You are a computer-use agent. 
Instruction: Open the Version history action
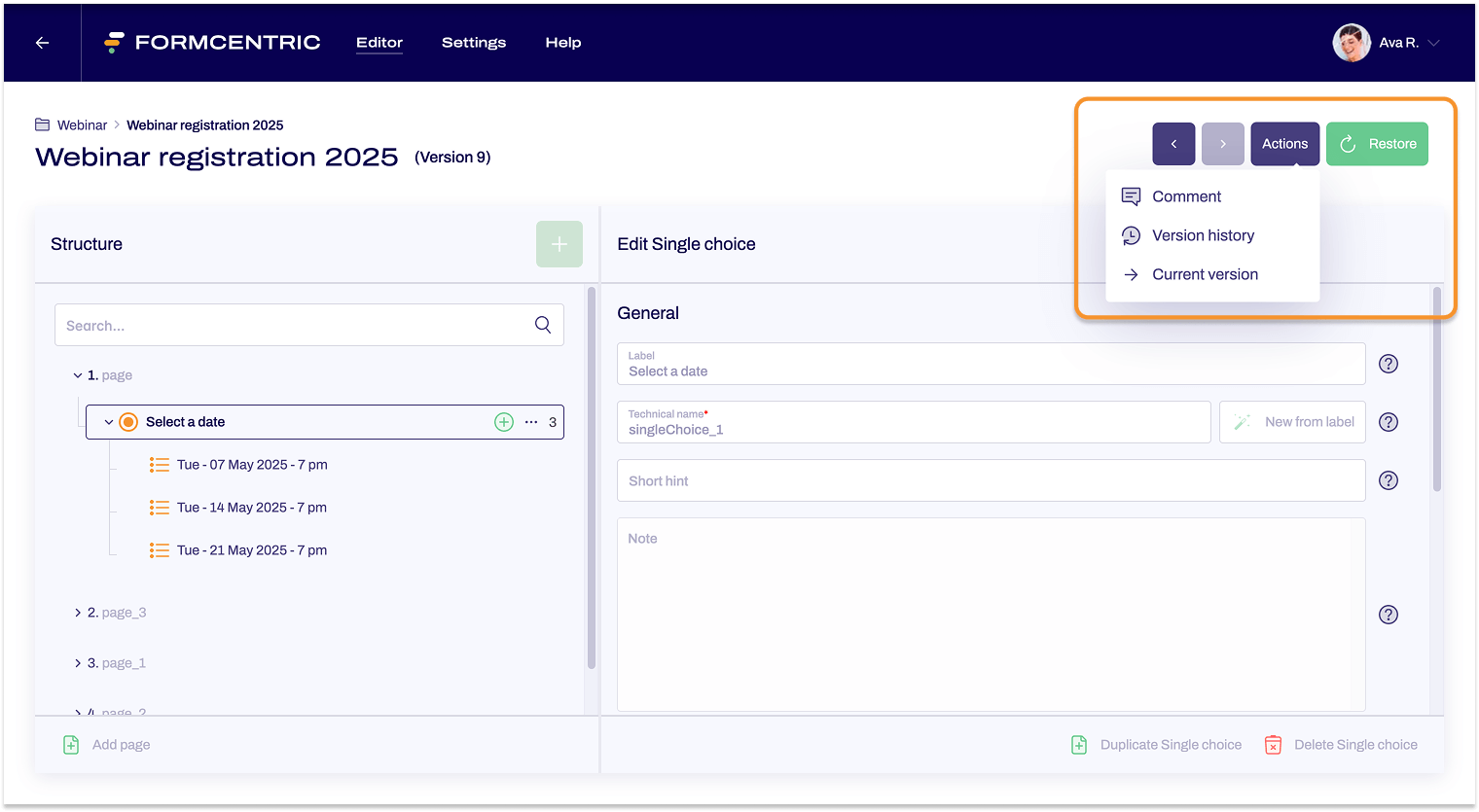[x=1203, y=235]
